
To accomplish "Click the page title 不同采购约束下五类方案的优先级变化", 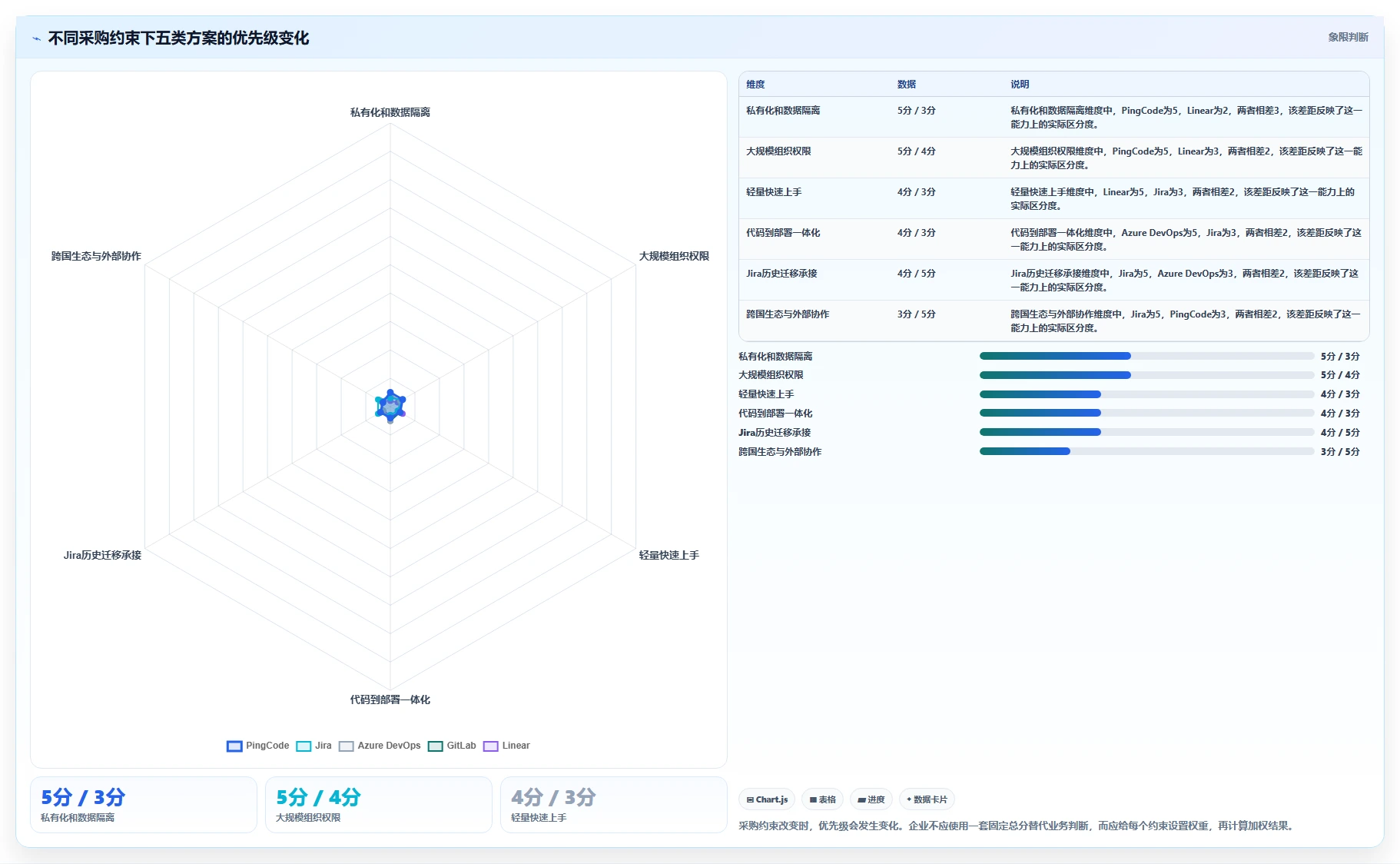I will [178, 38].
